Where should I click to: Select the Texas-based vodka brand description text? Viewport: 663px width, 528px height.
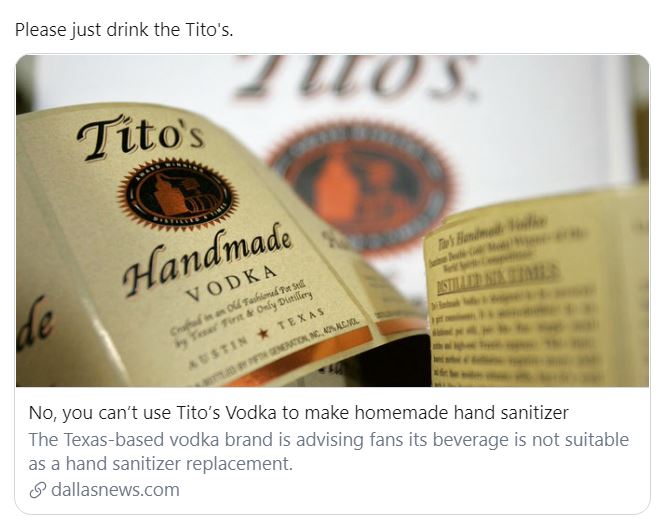tap(329, 451)
